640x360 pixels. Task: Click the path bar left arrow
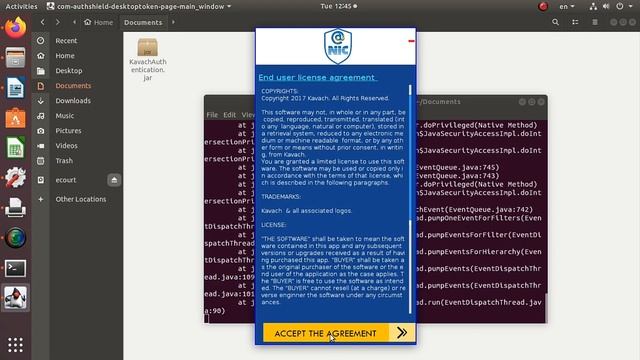(x=74, y=22)
